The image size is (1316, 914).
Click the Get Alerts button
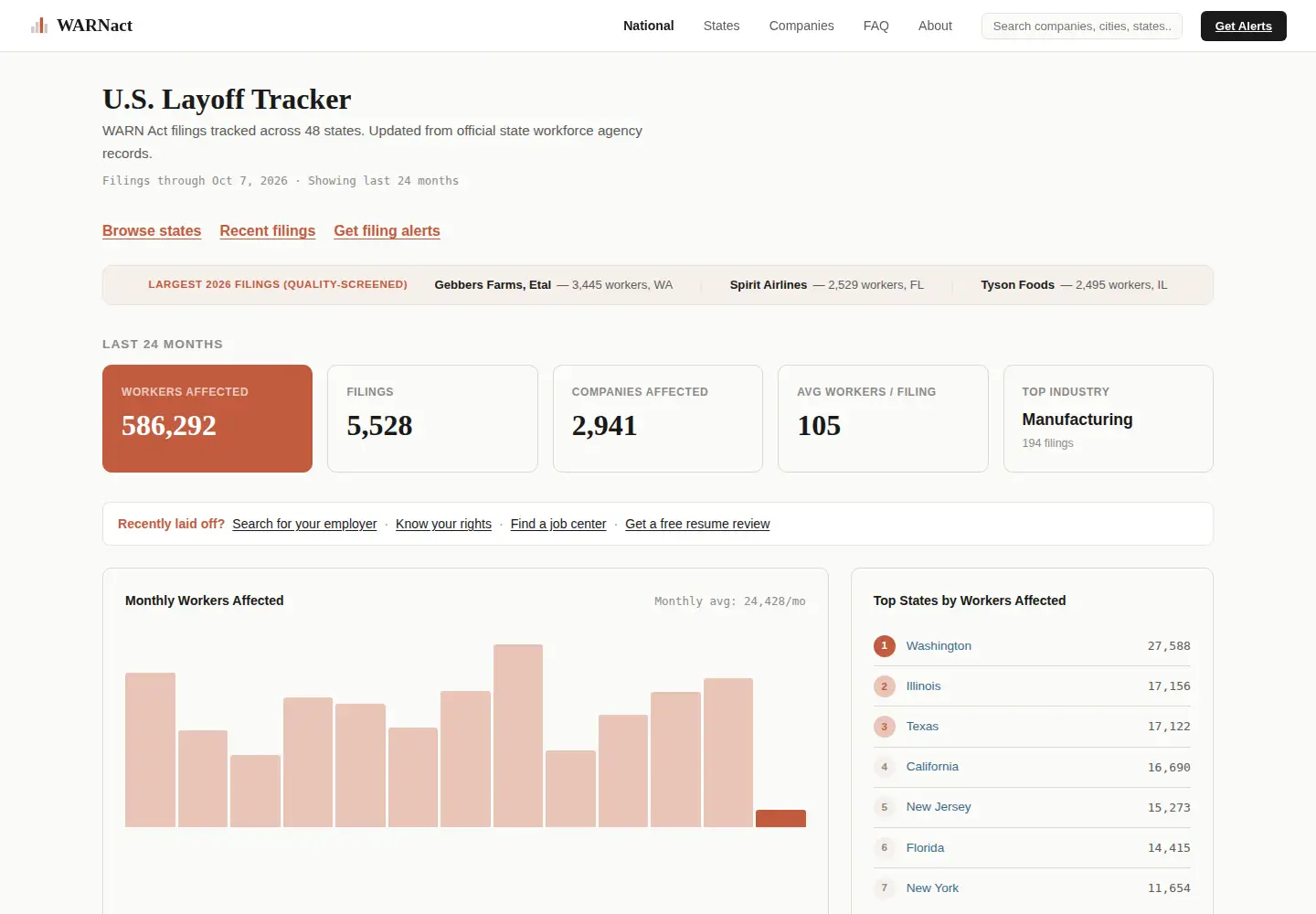pyautogui.click(x=1243, y=26)
